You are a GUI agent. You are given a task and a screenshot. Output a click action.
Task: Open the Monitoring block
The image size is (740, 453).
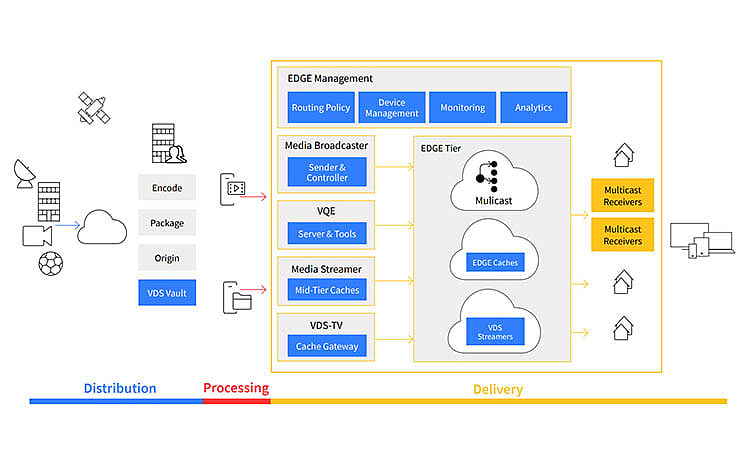[463, 107]
